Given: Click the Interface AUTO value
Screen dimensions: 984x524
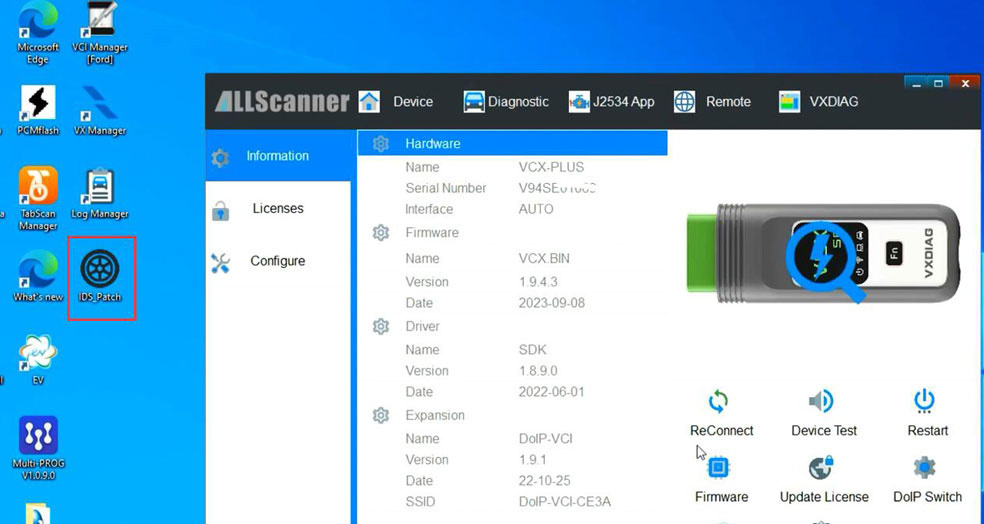Looking at the screenshot, I should [536, 210].
